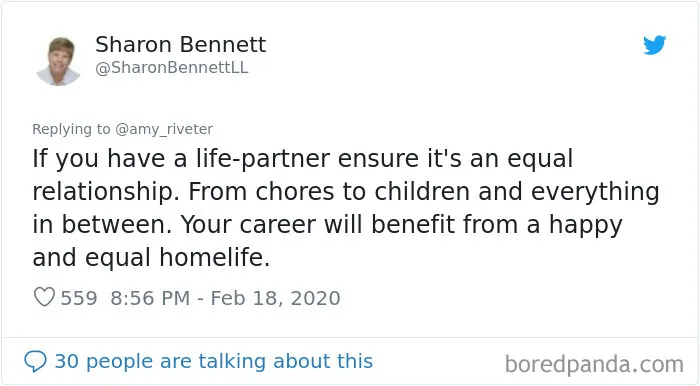Click the Twitter bird logo icon
700x386 pixels.
click(x=654, y=45)
